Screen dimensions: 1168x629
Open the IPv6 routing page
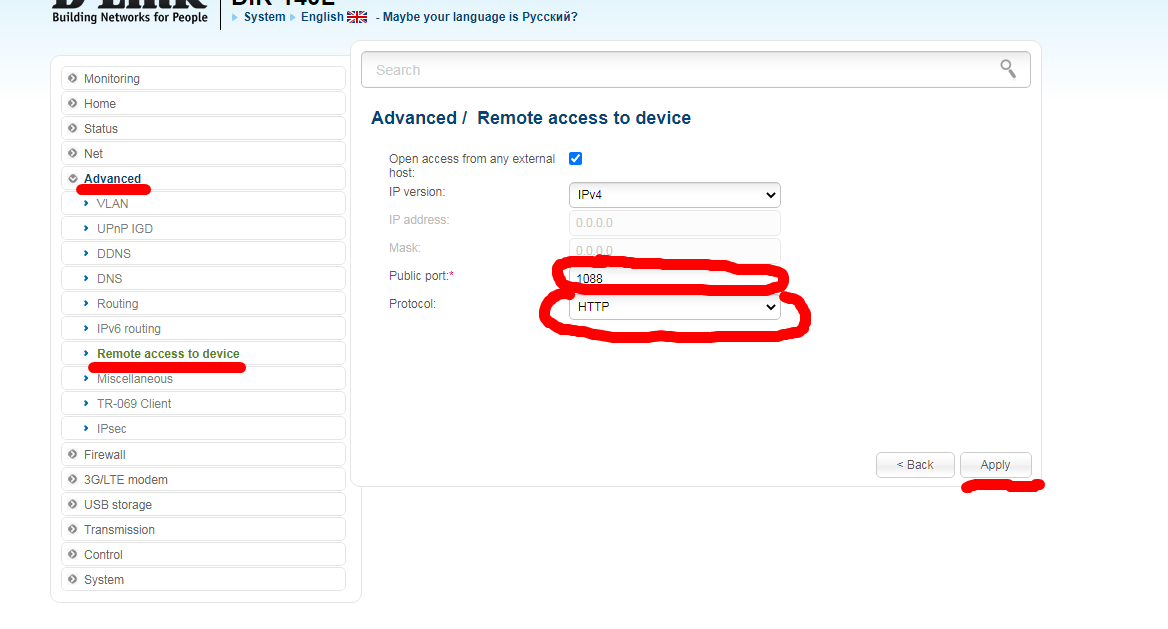point(203,329)
